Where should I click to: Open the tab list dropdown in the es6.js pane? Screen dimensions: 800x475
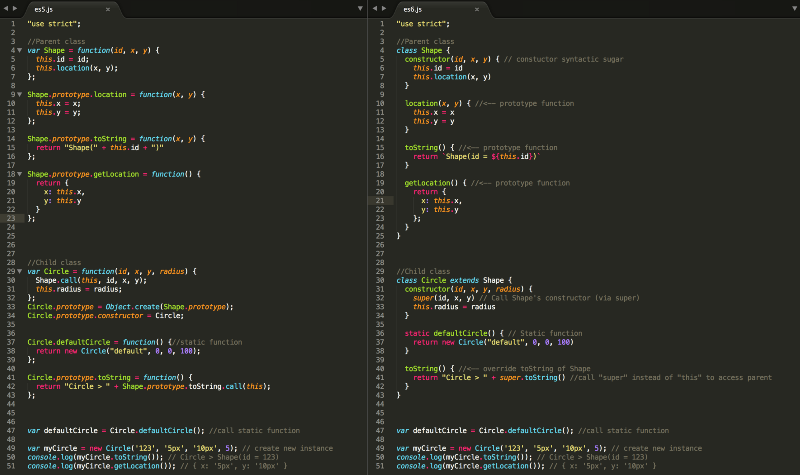pos(792,8)
